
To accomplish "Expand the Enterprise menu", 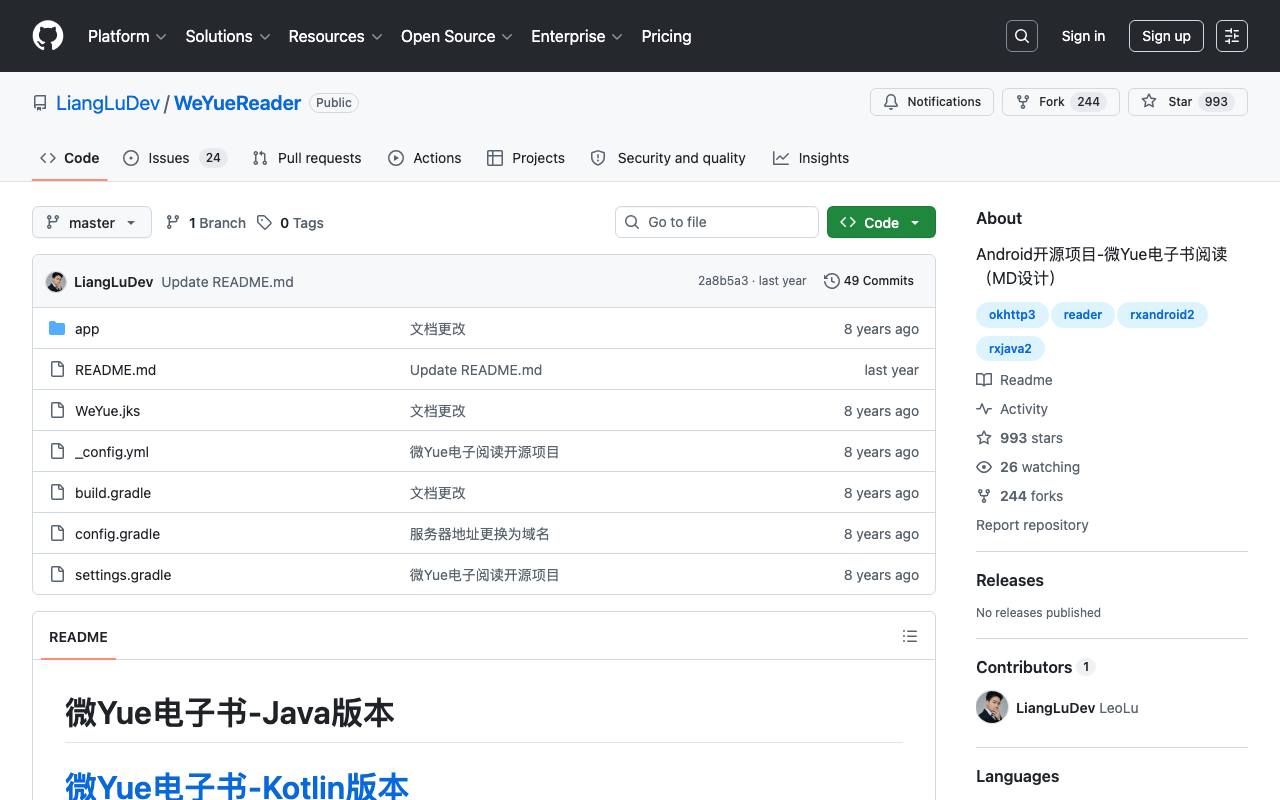I will click(x=577, y=36).
